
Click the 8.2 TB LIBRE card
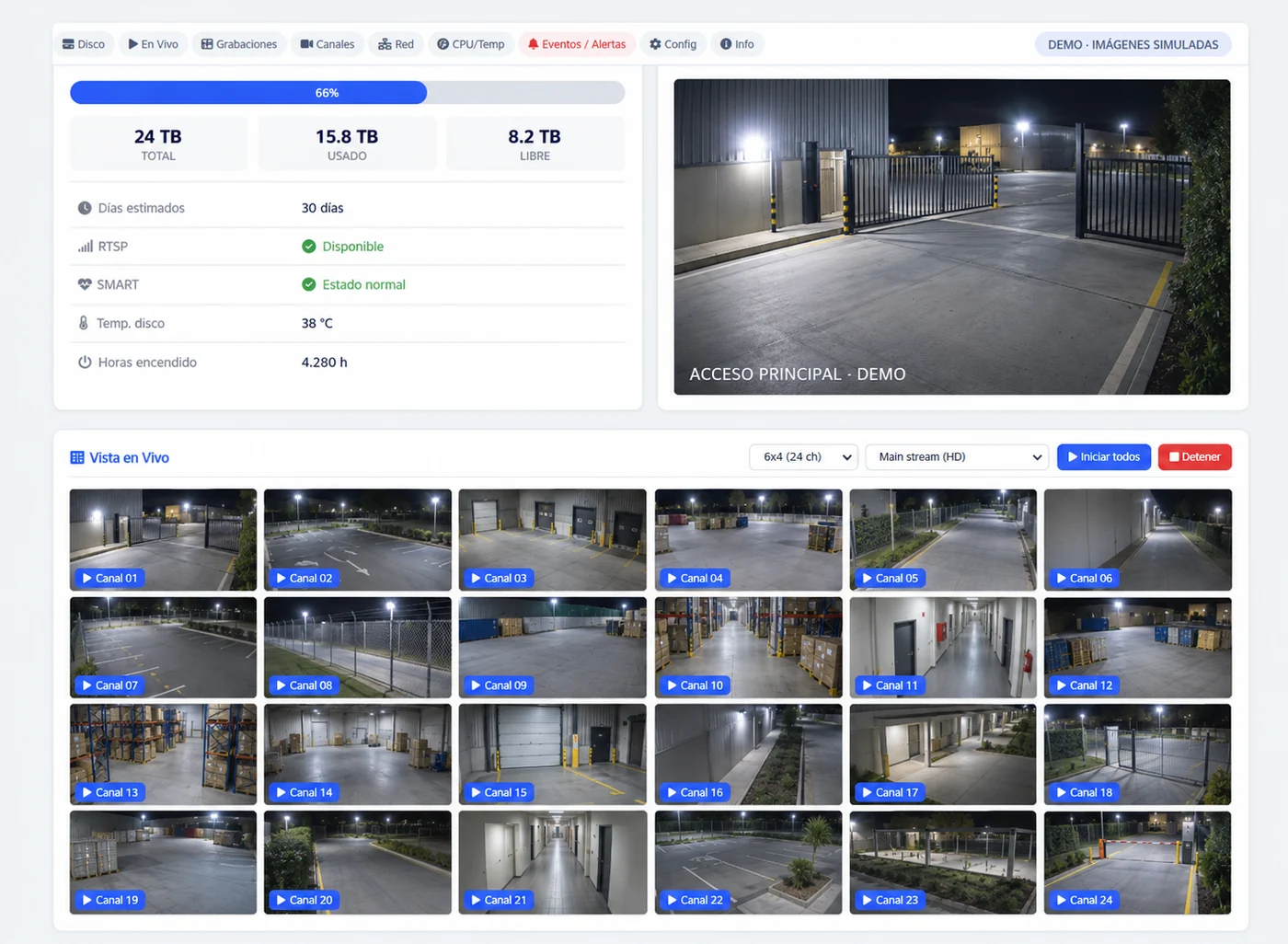[535, 144]
